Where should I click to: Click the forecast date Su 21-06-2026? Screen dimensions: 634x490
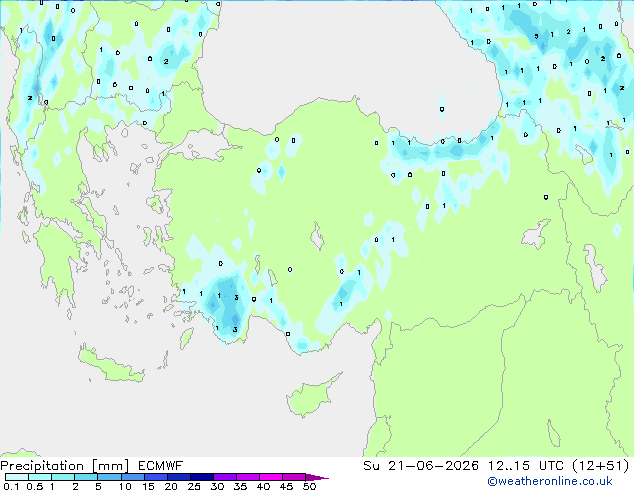pos(421,466)
